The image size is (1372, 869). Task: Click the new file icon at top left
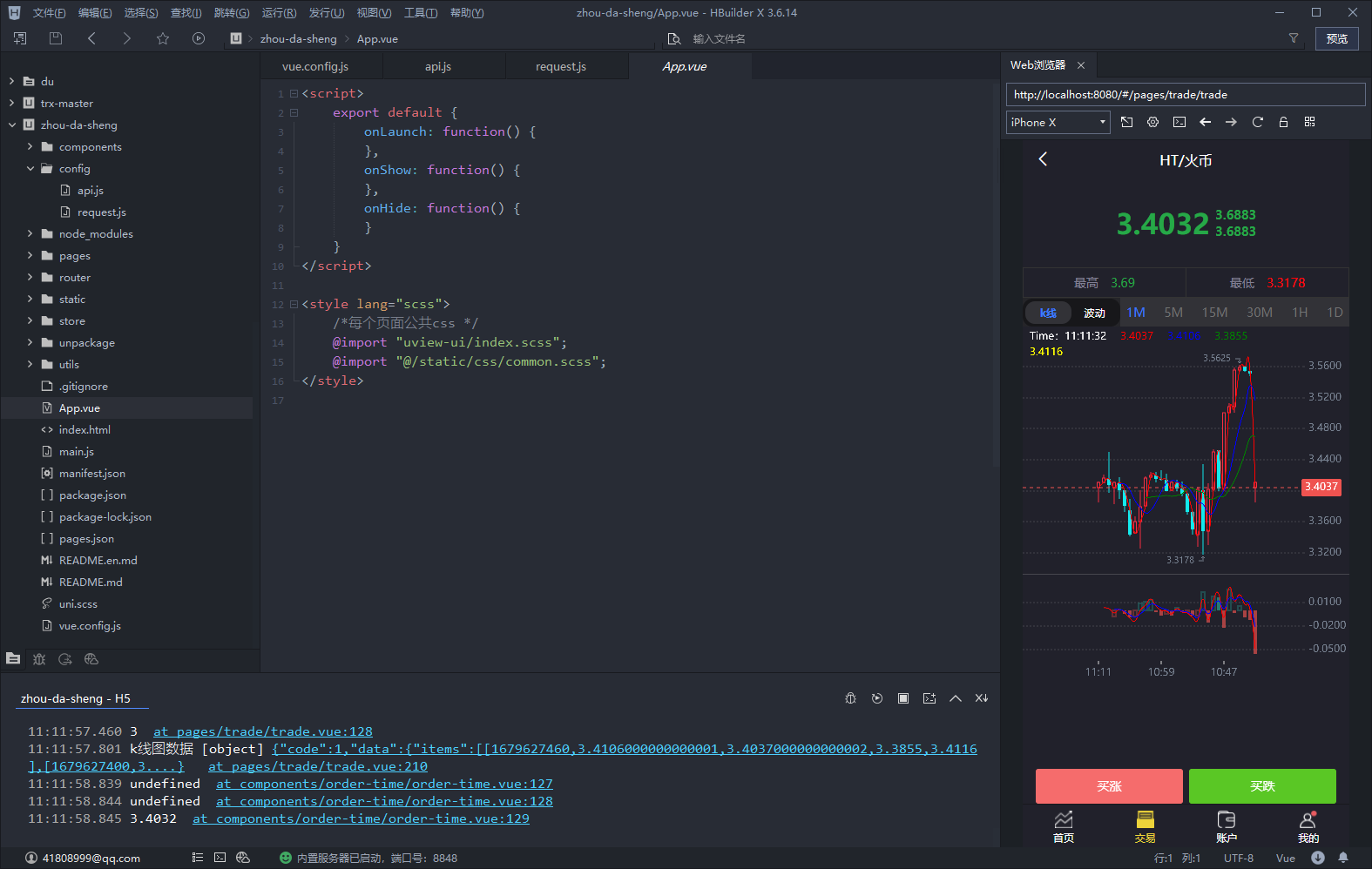point(20,38)
